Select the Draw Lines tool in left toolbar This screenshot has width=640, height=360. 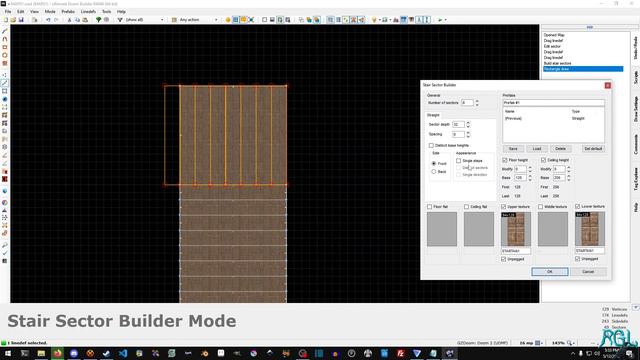(5, 31)
